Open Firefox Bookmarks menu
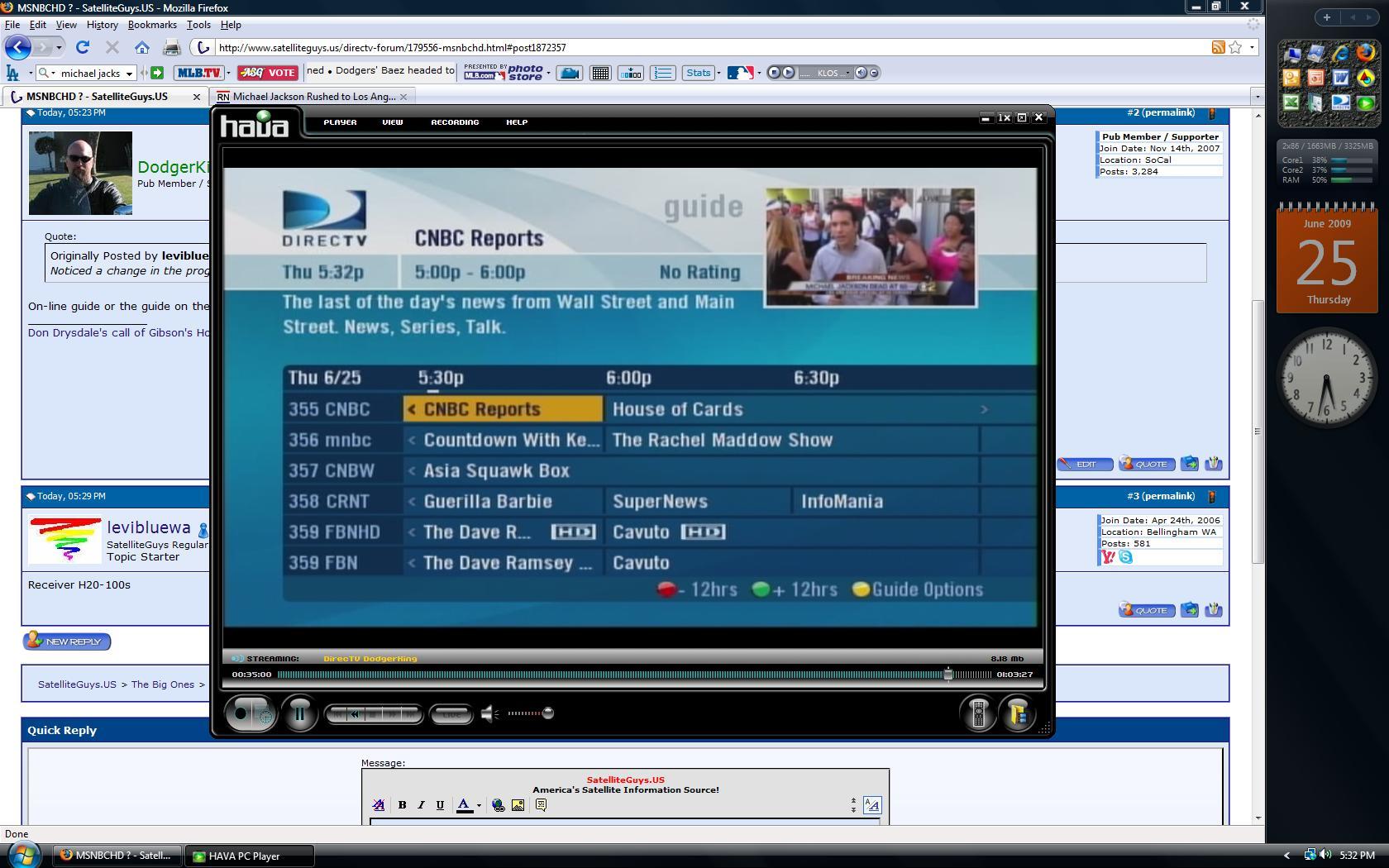 pos(152,25)
